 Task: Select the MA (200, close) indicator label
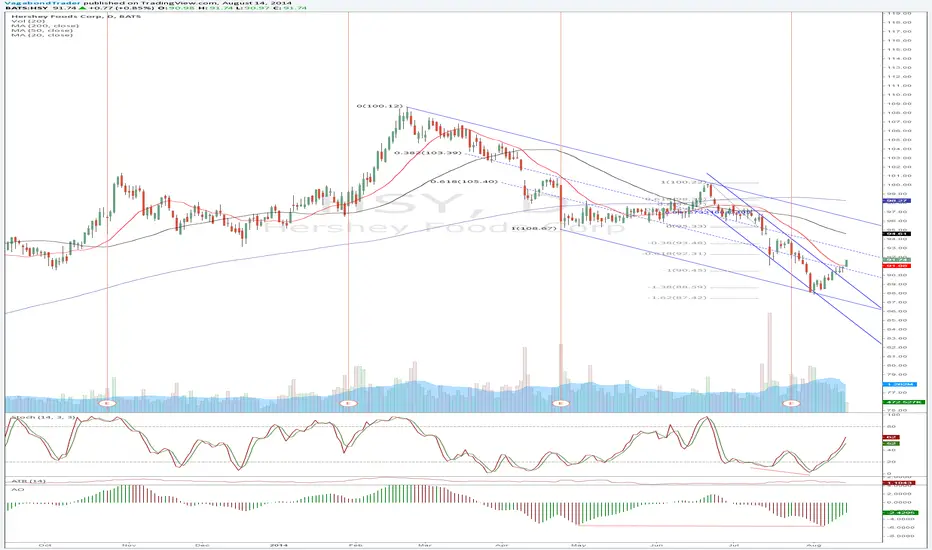45,26
